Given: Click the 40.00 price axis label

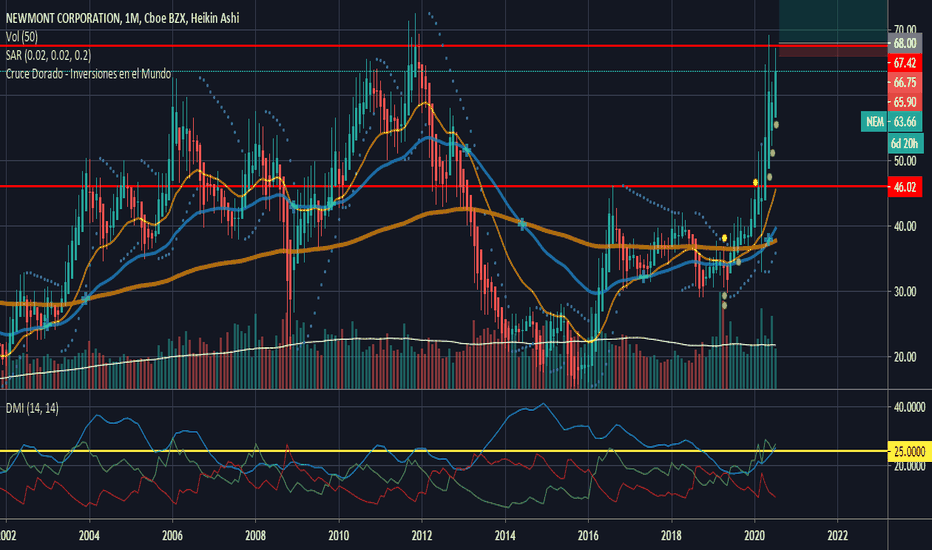Looking at the screenshot, I should tap(905, 226).
